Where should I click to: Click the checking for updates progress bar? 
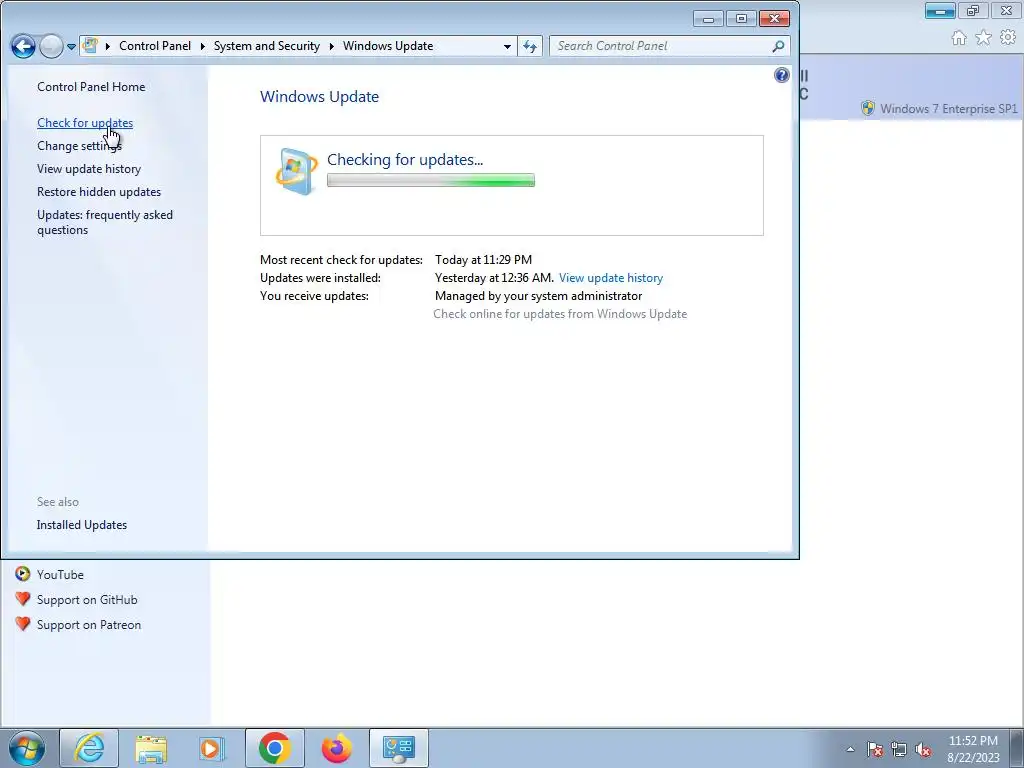point(431,180)
